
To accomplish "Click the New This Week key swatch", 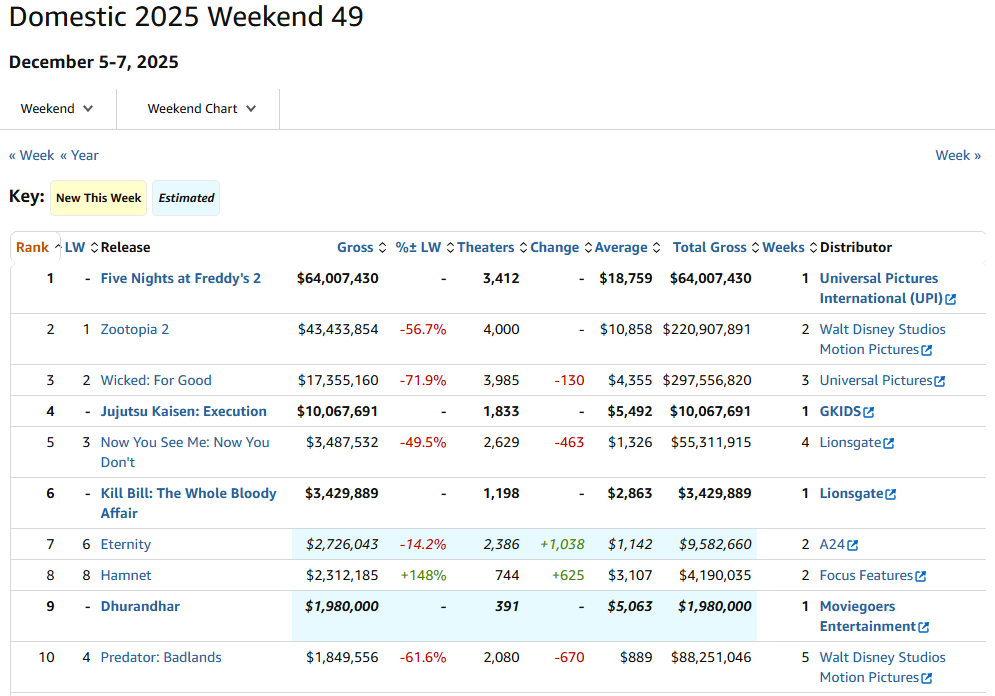I will pyautogui.click(x=98, y=198).
